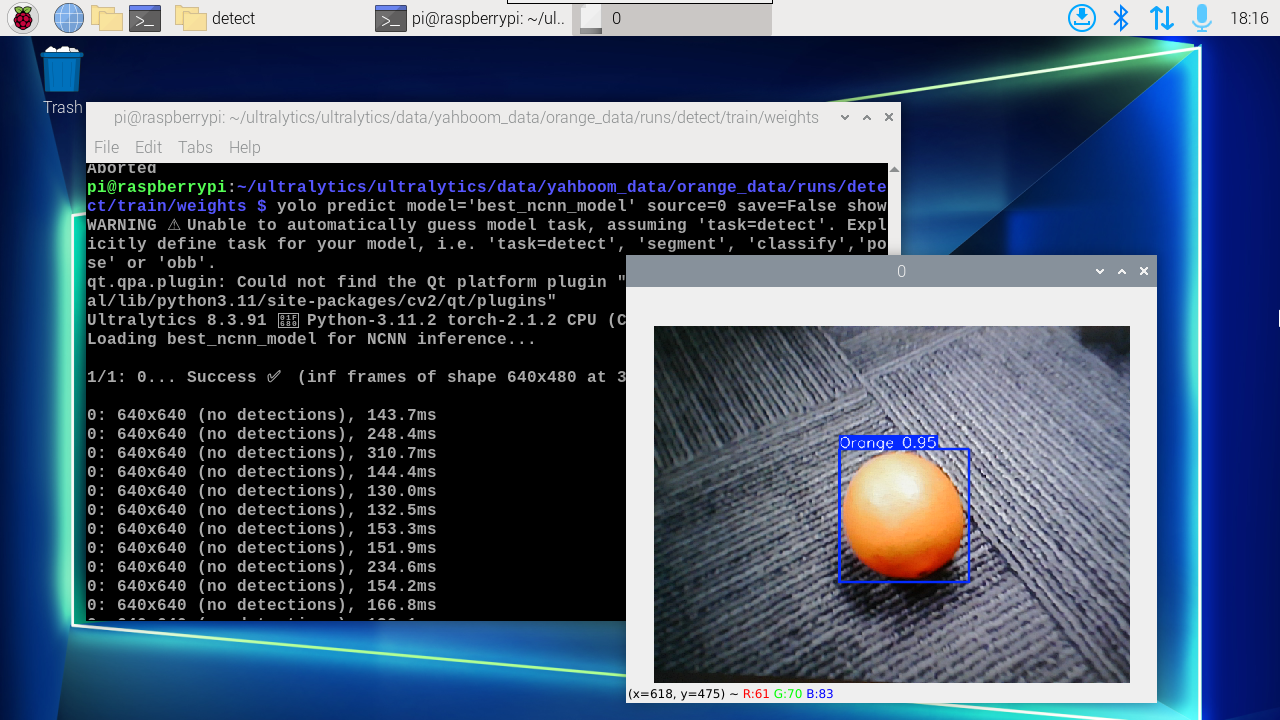Minimize the terminal window
The image size is (1280, 720).
pos(845,117)
